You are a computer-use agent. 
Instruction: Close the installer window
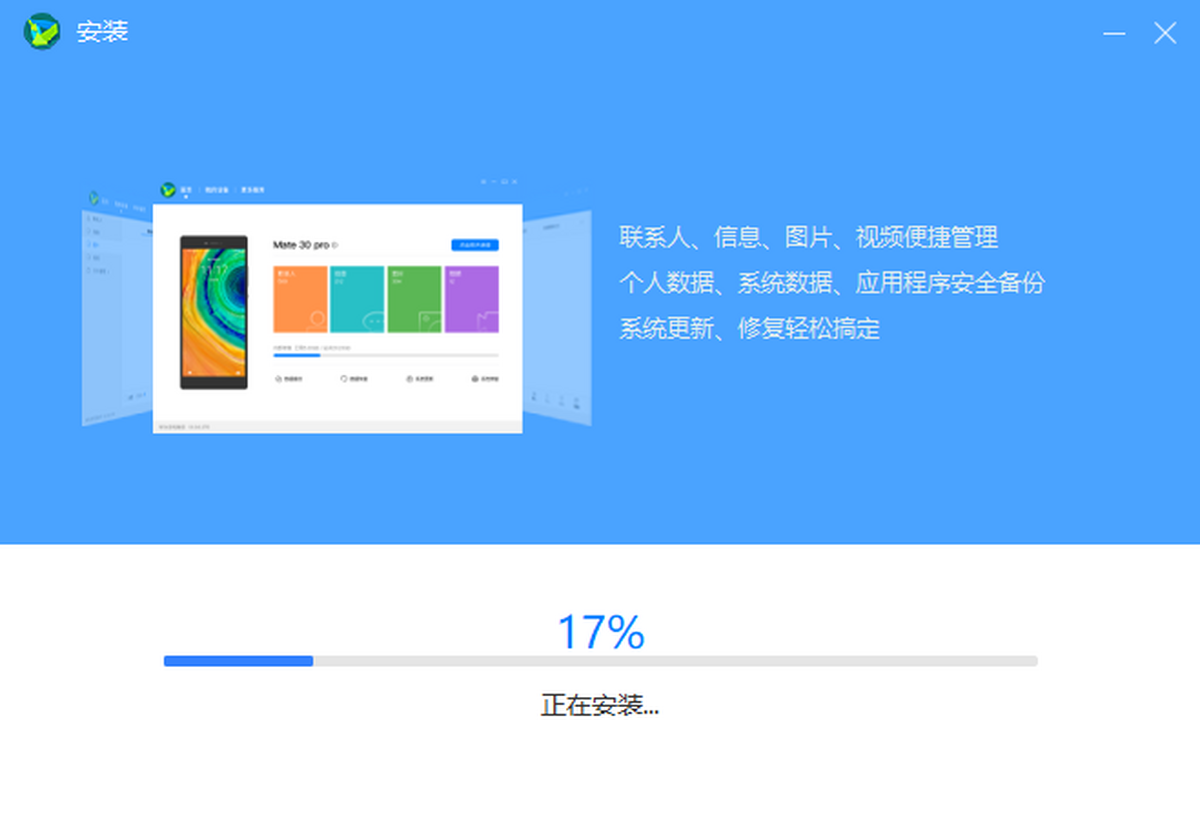click(x=1165, y=33)
